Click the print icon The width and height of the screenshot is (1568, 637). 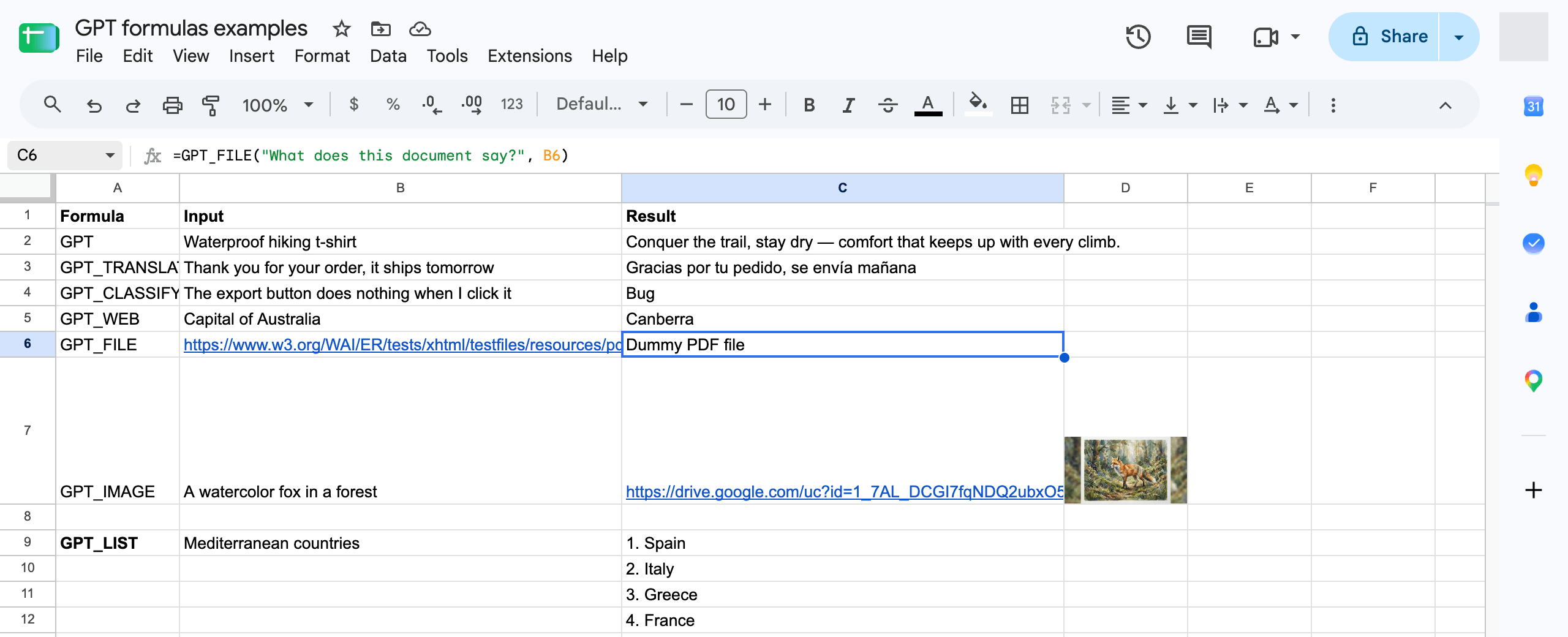coord(172,105)
